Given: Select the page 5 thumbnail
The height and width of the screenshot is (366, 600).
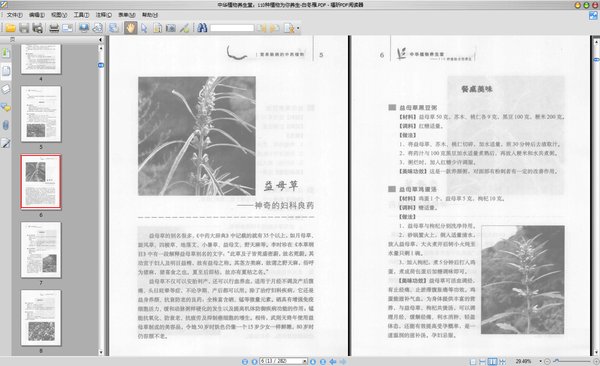Looking at the screenshot, I should [x=41, y=114].
